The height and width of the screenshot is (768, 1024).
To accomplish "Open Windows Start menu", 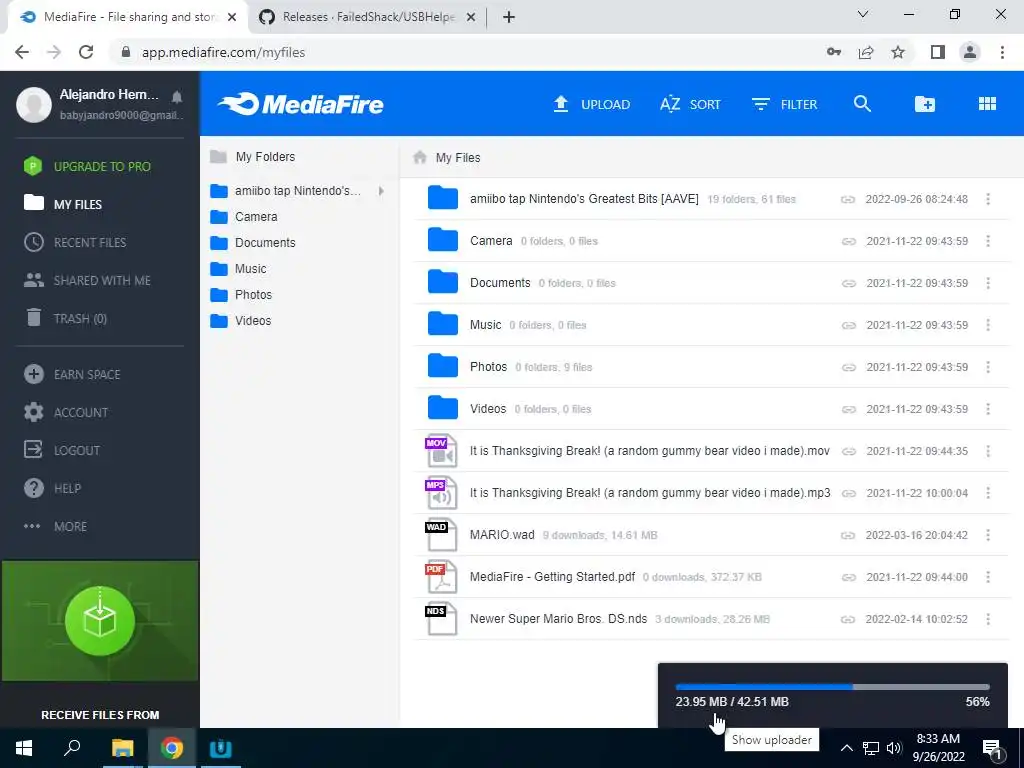I will click(x=24, y=748).
